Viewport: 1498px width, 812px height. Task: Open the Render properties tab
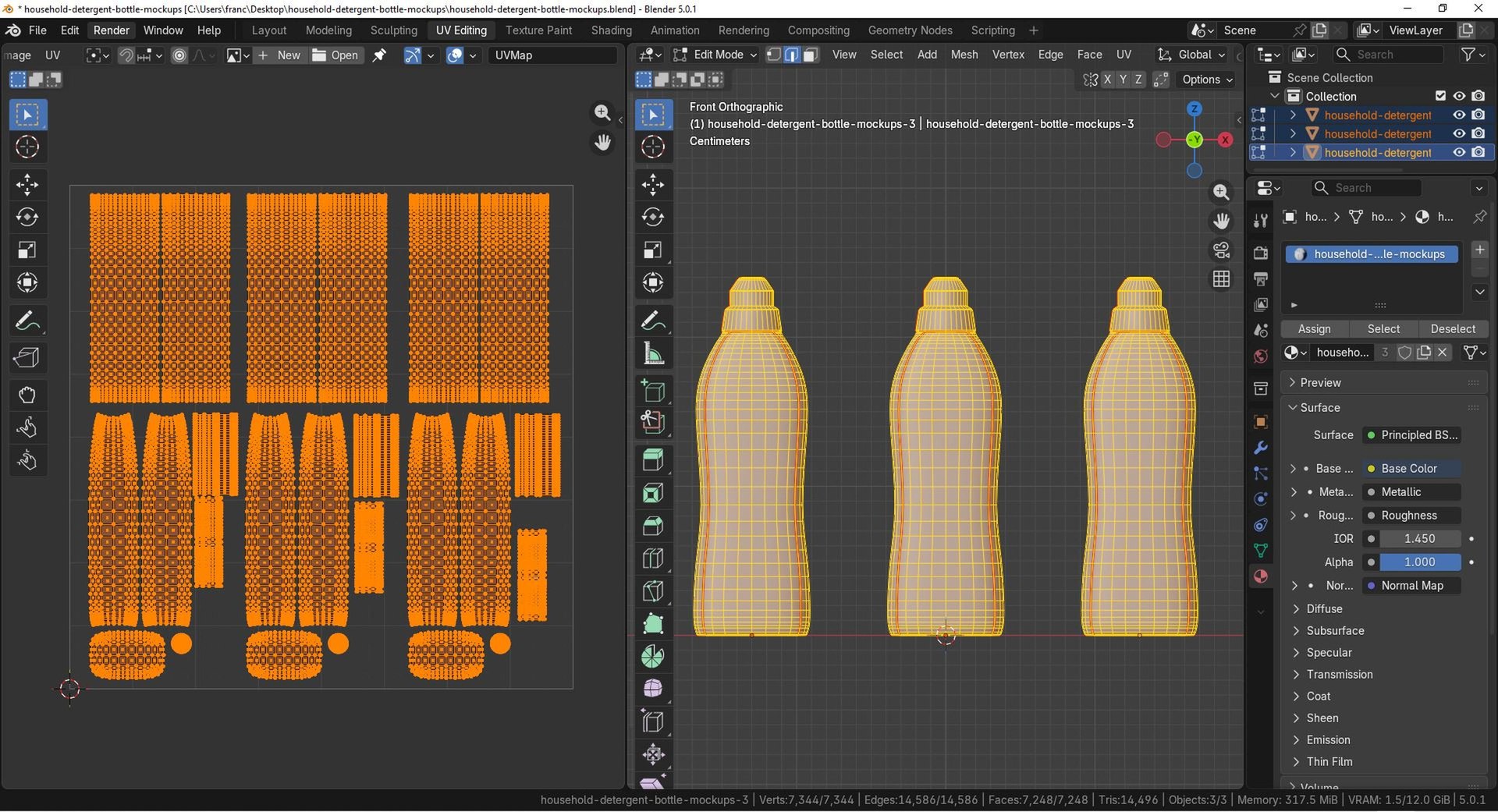tap(1260, 253)
